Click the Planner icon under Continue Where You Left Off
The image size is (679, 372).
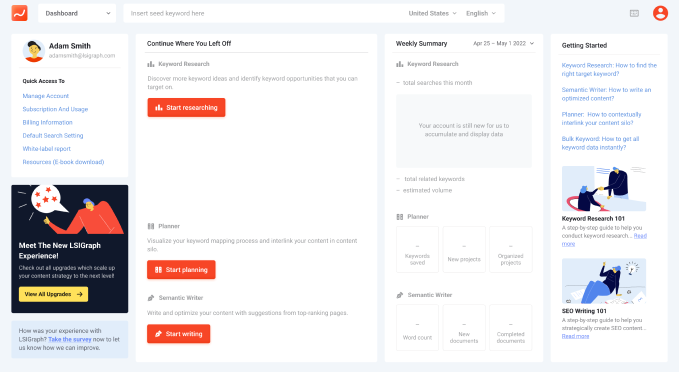click(151, 226)
